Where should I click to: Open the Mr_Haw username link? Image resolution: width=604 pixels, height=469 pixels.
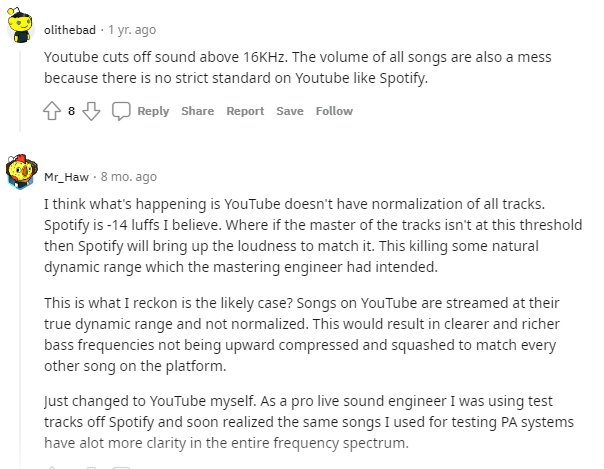(66, 177)
